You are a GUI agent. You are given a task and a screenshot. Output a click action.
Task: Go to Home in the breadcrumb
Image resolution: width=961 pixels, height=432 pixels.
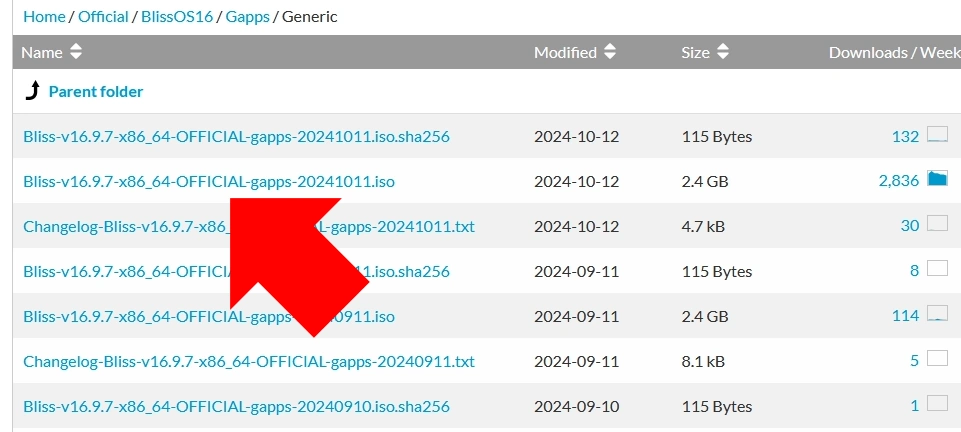43,16
